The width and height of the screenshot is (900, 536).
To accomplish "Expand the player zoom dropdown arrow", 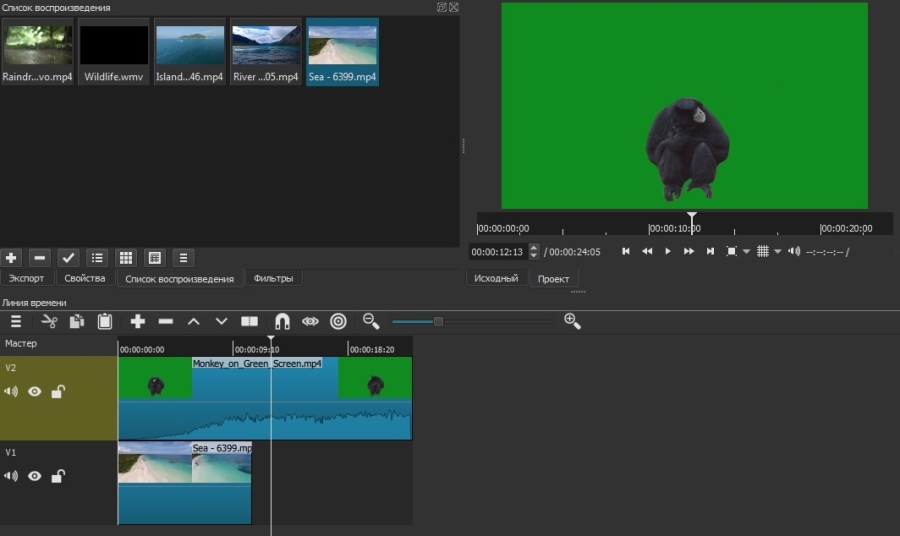I will click(x=746, y=252).
